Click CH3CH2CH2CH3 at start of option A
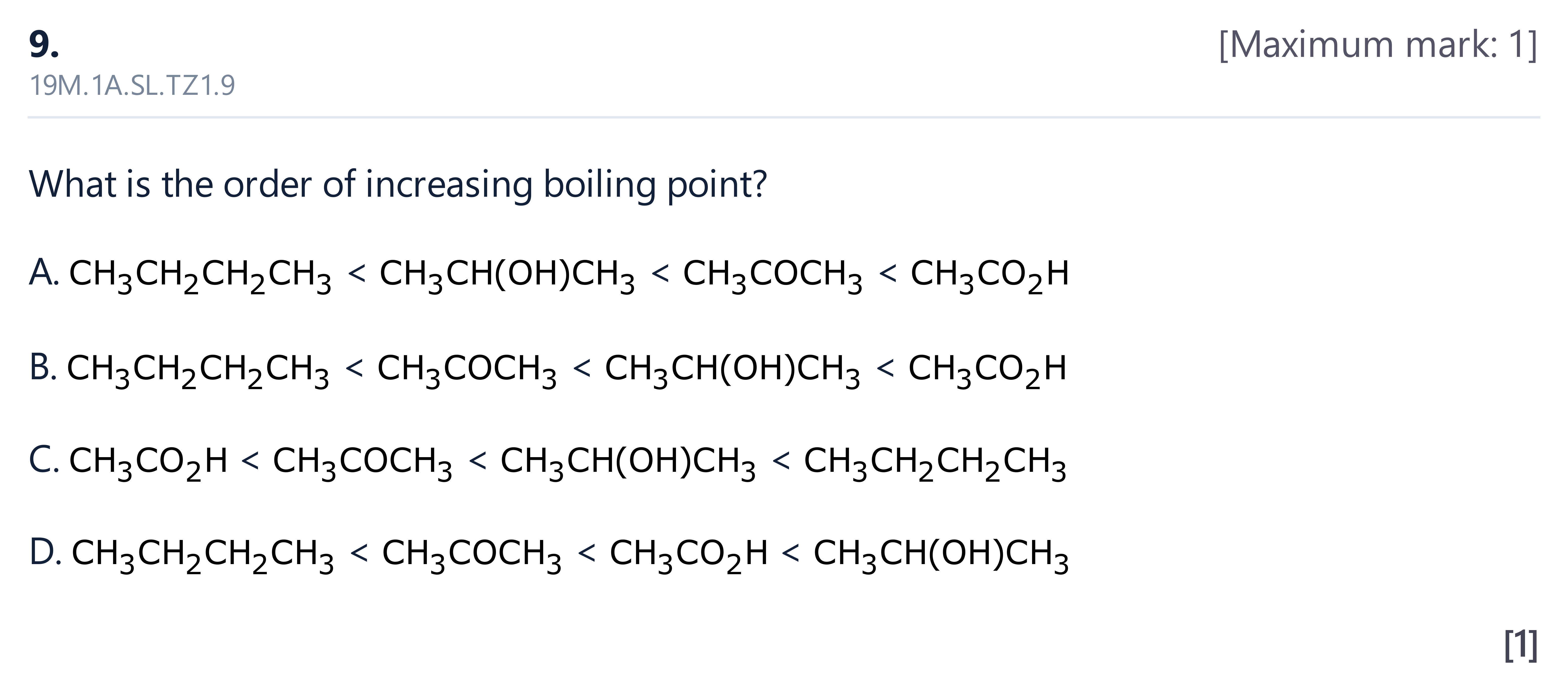 [x=200, y=275]
